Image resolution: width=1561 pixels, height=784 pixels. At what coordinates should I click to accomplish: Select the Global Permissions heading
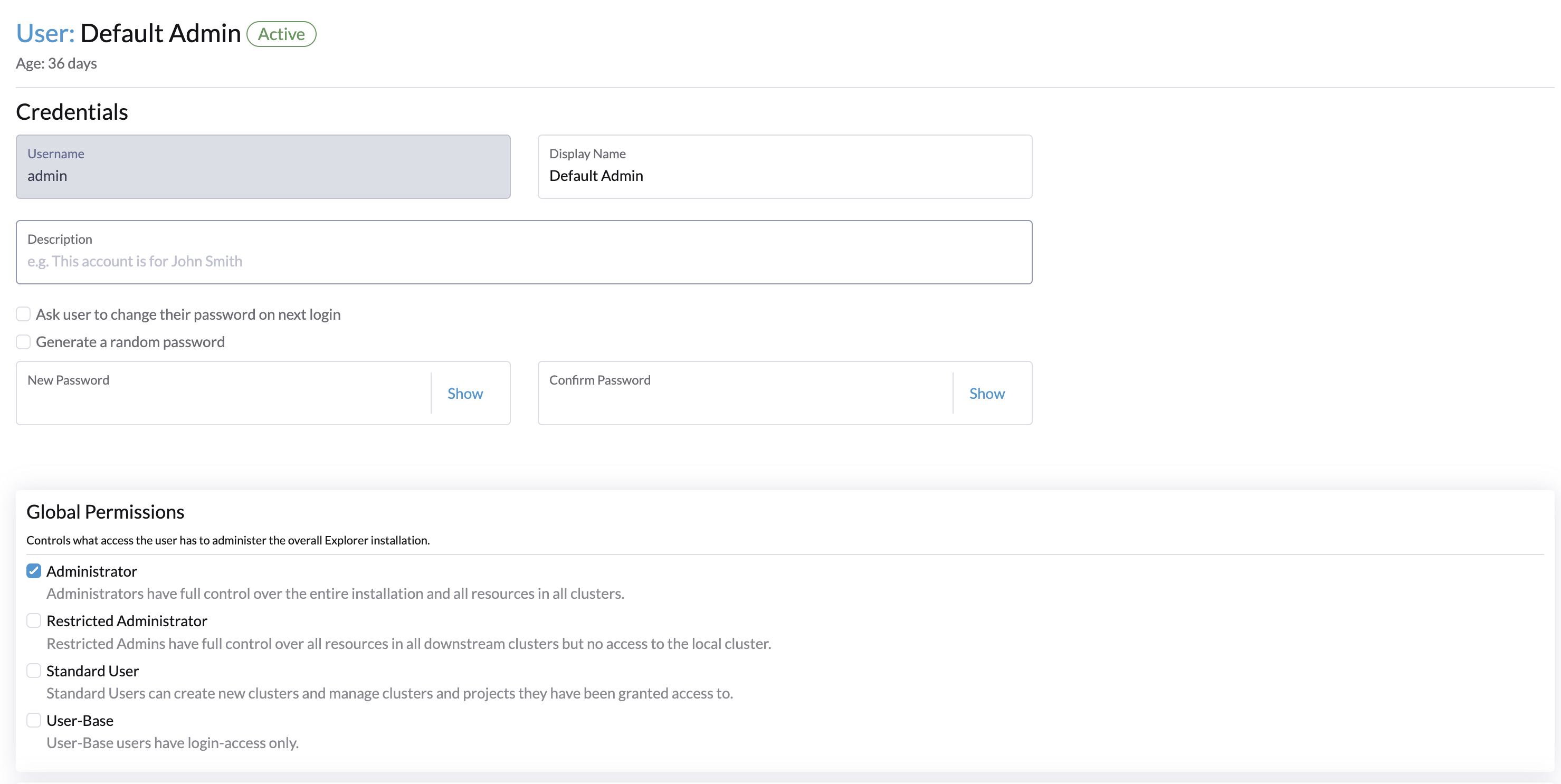(x=106, y=512)
